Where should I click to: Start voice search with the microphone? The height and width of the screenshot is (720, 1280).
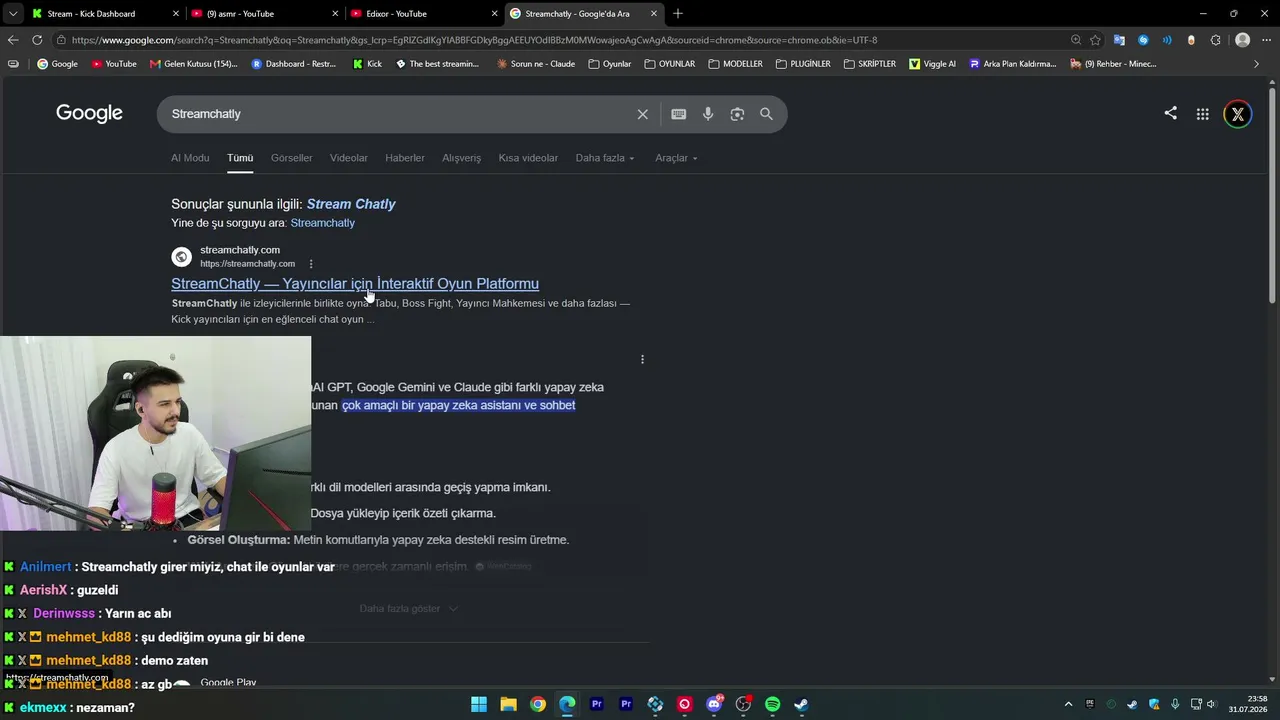coord(708,114)
